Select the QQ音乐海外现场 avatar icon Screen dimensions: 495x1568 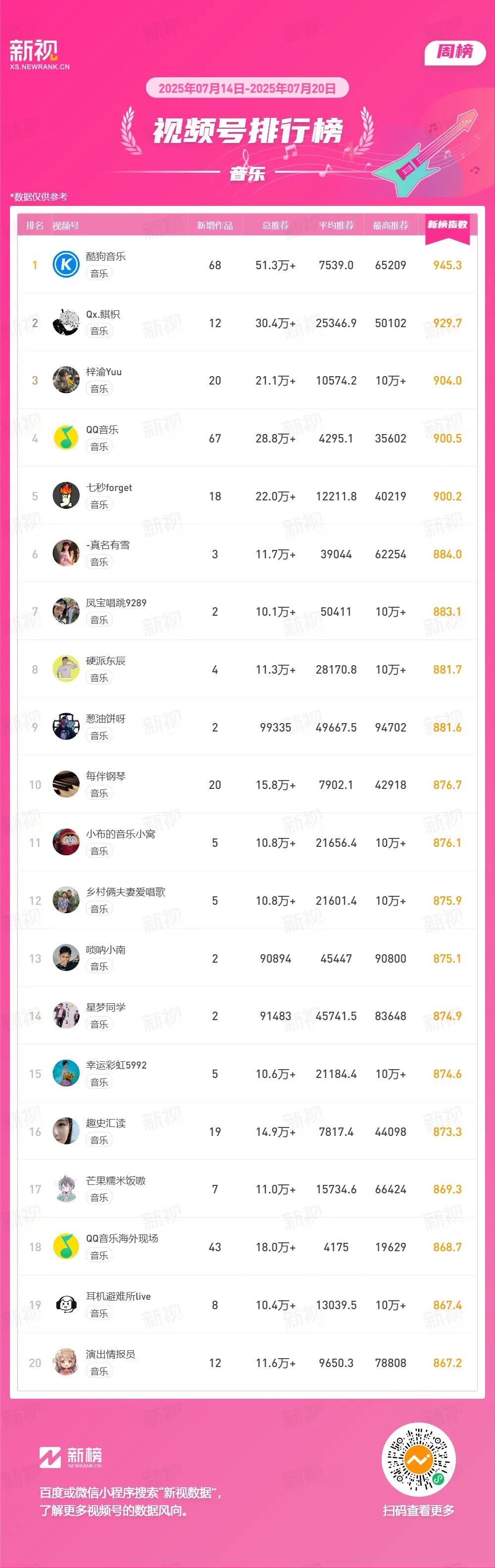(x=66, y=1247)
